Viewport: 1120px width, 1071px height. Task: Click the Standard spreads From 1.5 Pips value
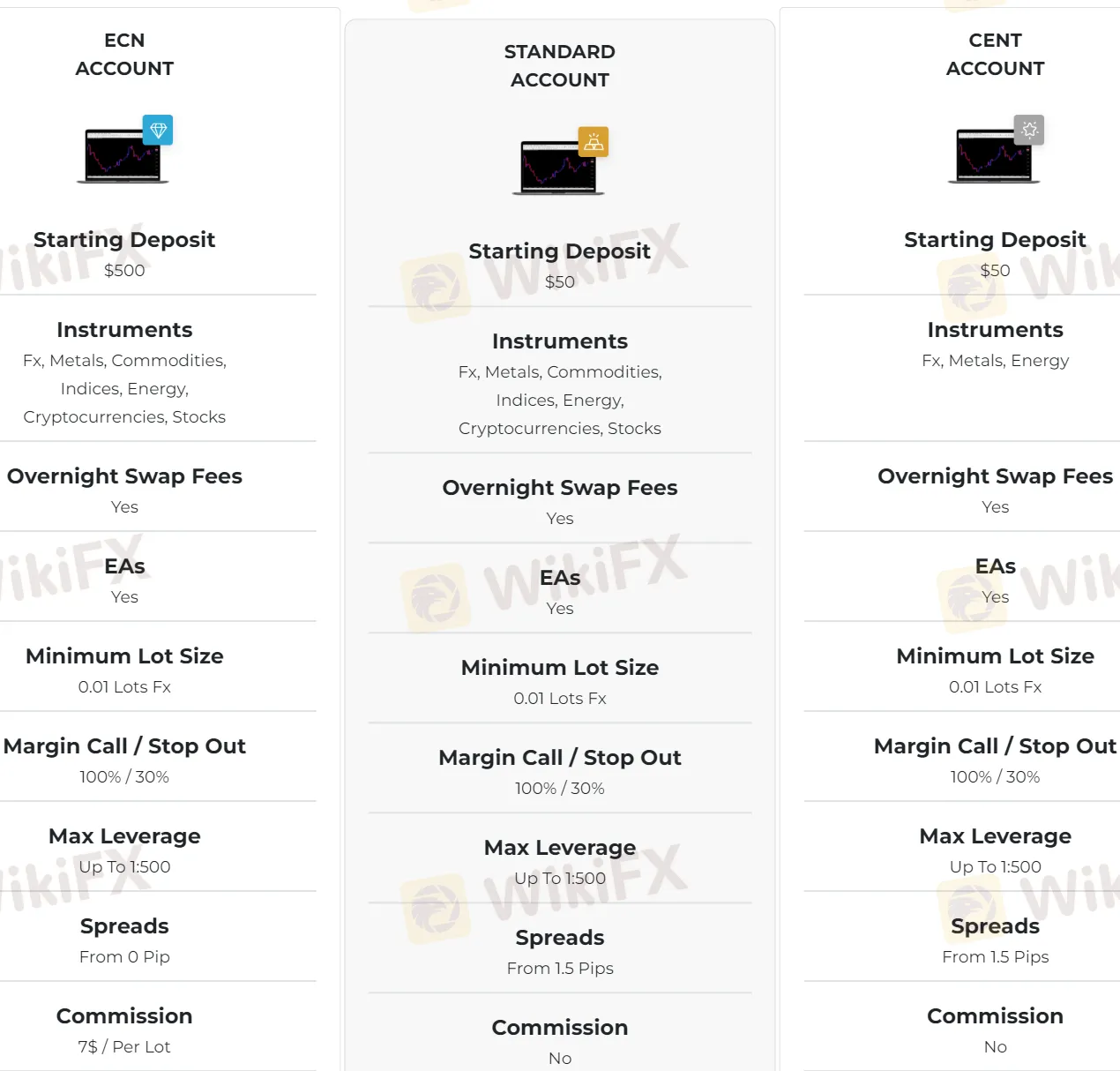[560, 969]
